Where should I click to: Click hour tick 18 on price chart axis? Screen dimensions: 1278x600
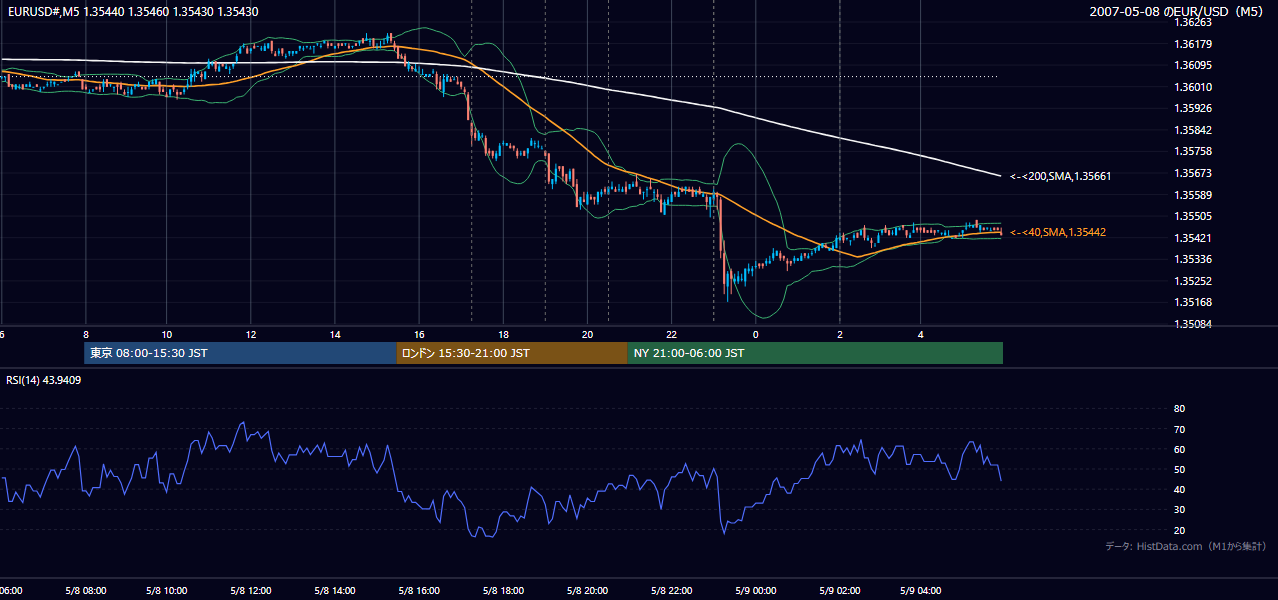(x=503, y=335)
